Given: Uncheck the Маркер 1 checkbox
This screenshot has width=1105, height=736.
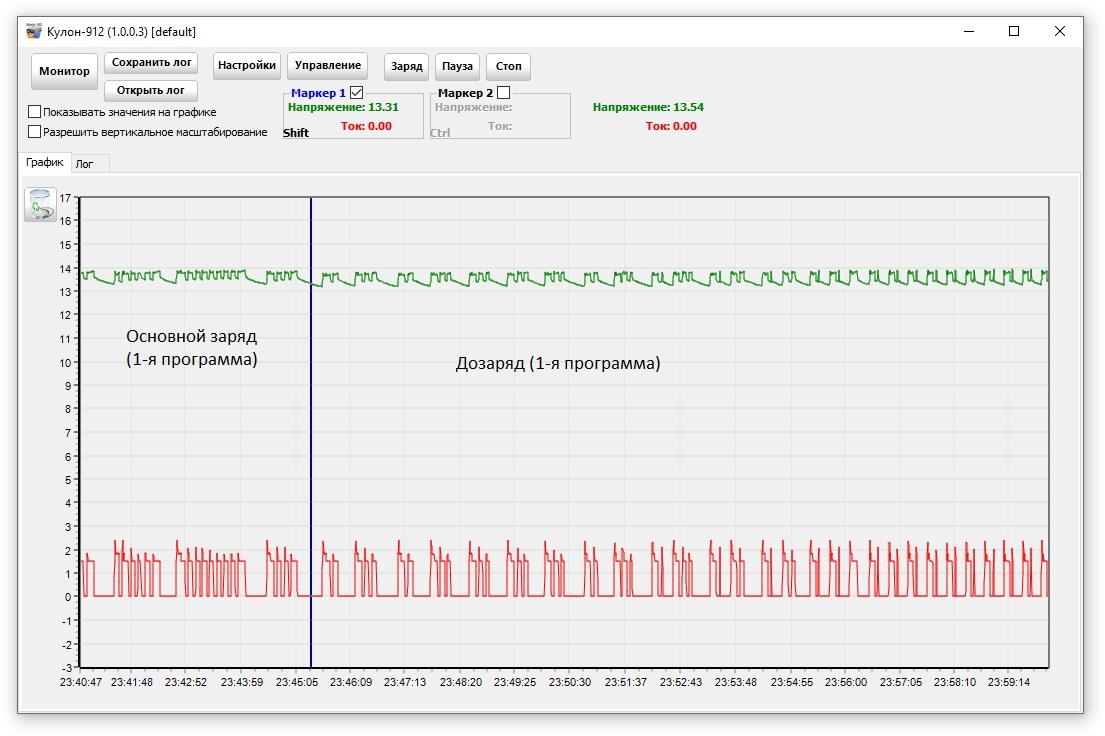Looking at the screenshot, I should click(x=357, y=93).
